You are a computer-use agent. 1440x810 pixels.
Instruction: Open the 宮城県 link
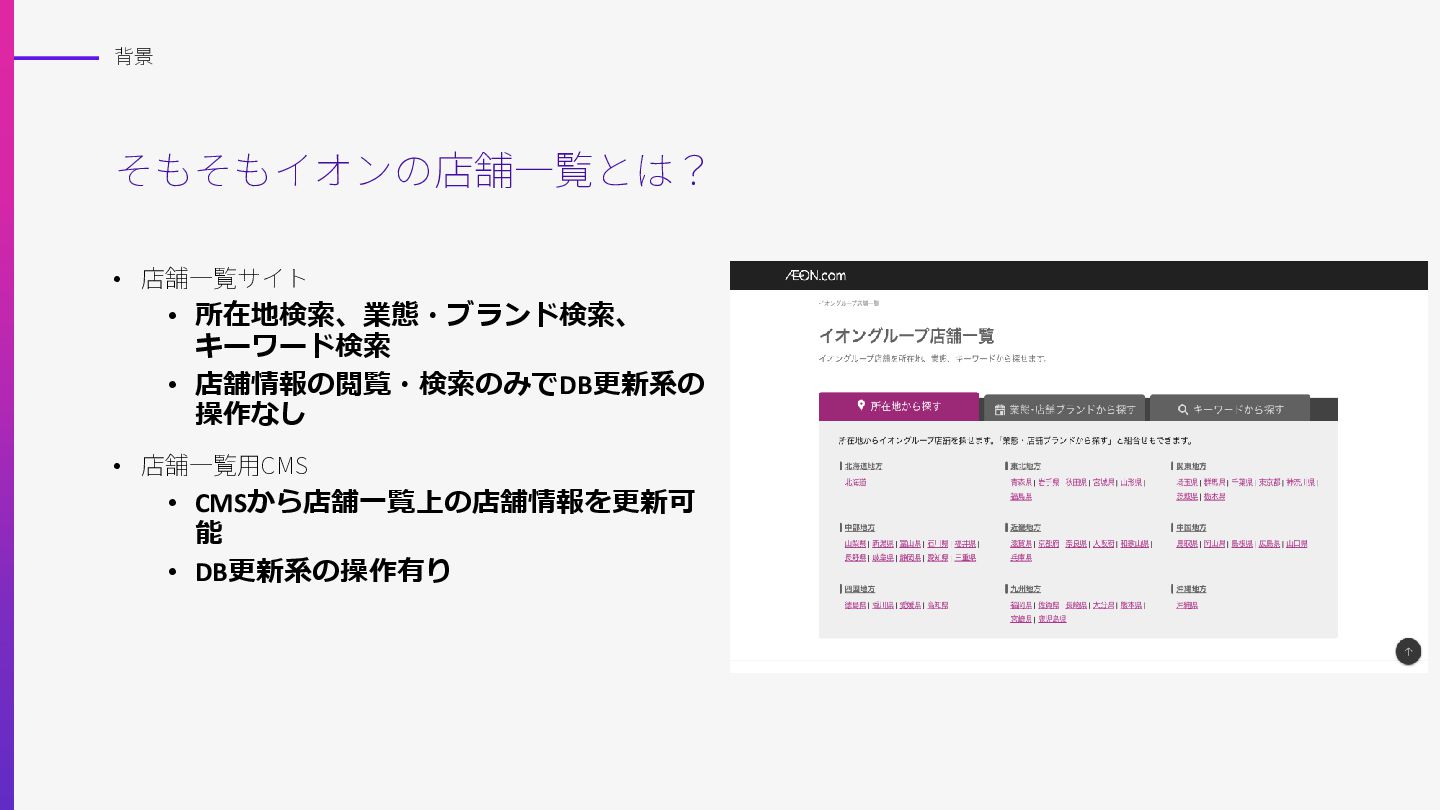point(1104,482)
